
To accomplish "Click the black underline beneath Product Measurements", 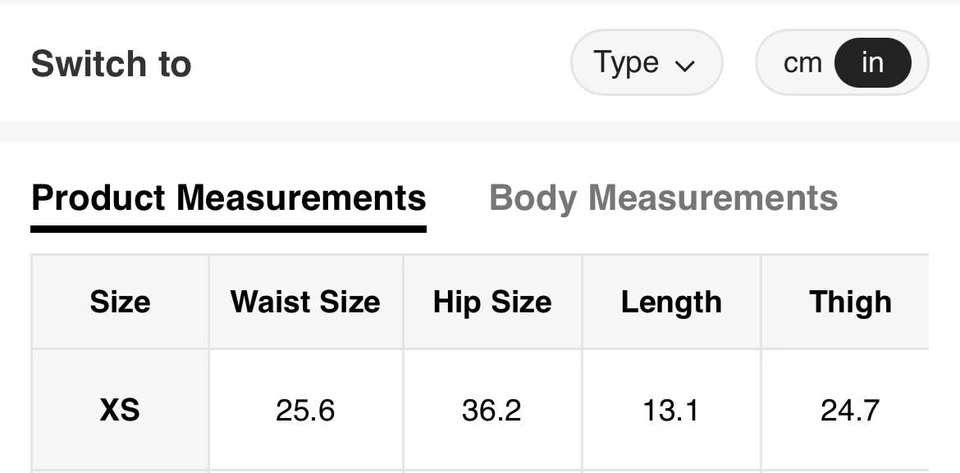I will point(228,229).
